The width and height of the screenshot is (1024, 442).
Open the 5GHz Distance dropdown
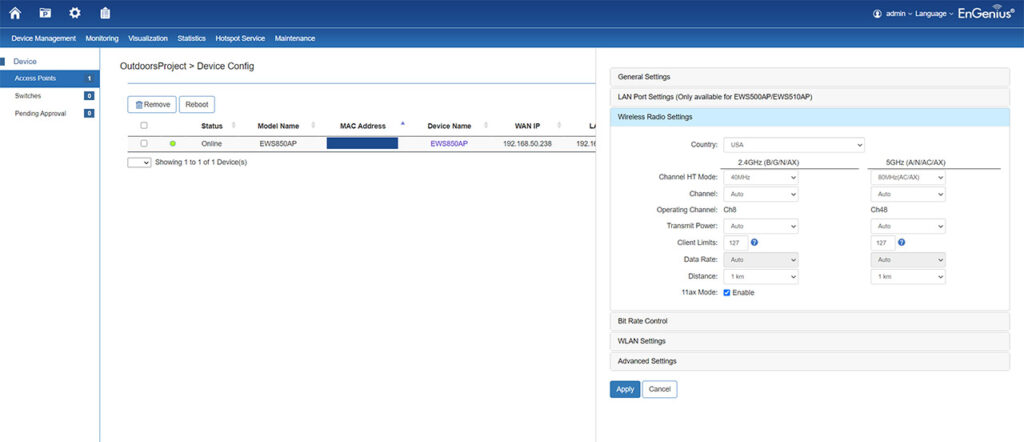(908, 277)
